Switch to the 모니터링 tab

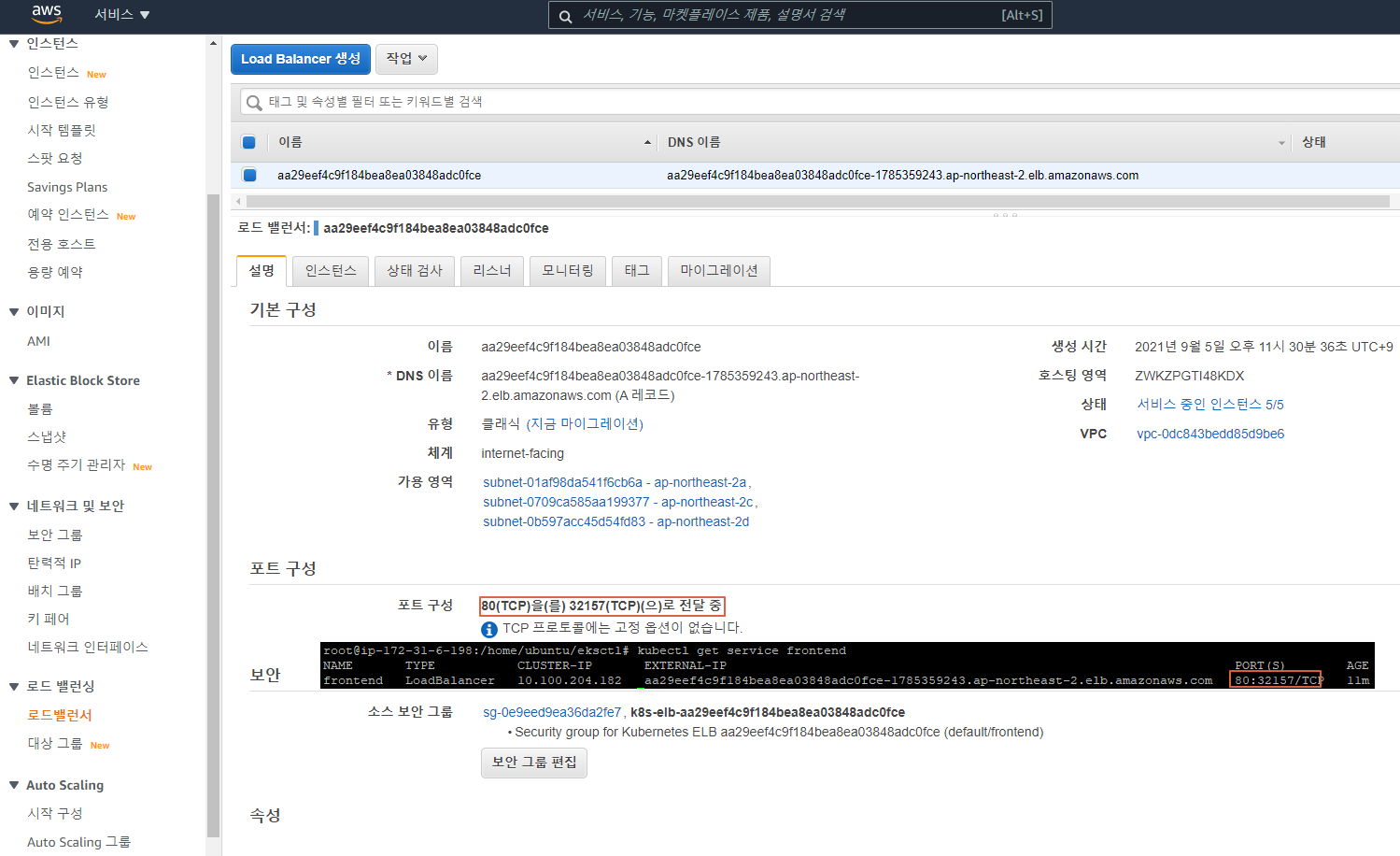568,271
